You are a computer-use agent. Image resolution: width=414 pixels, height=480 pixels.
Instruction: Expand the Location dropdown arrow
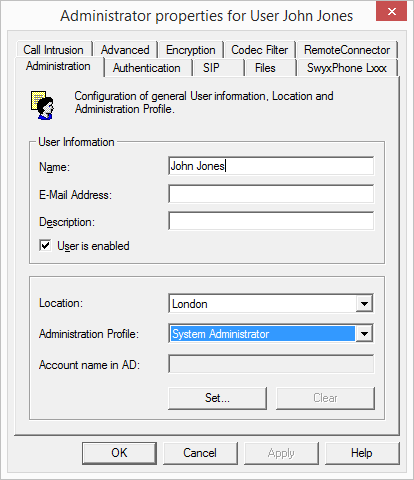coord(364,304)
